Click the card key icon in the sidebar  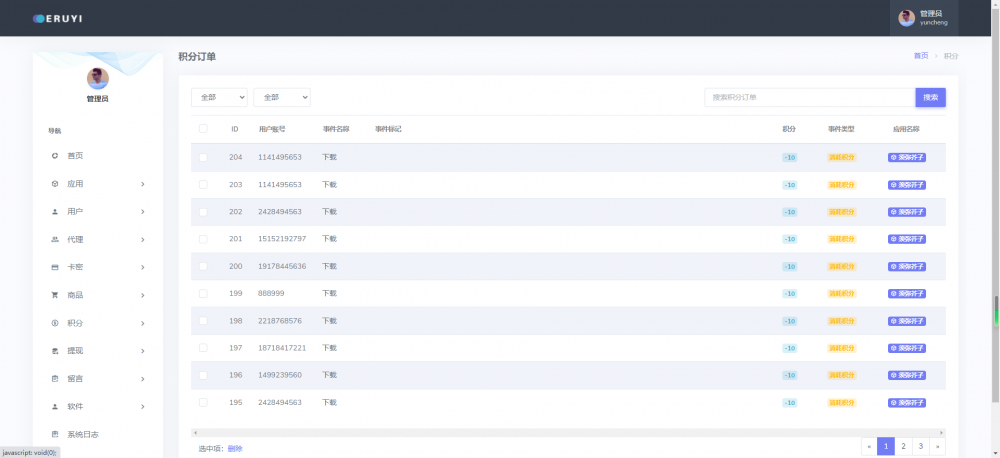click(x=55, y=268)
